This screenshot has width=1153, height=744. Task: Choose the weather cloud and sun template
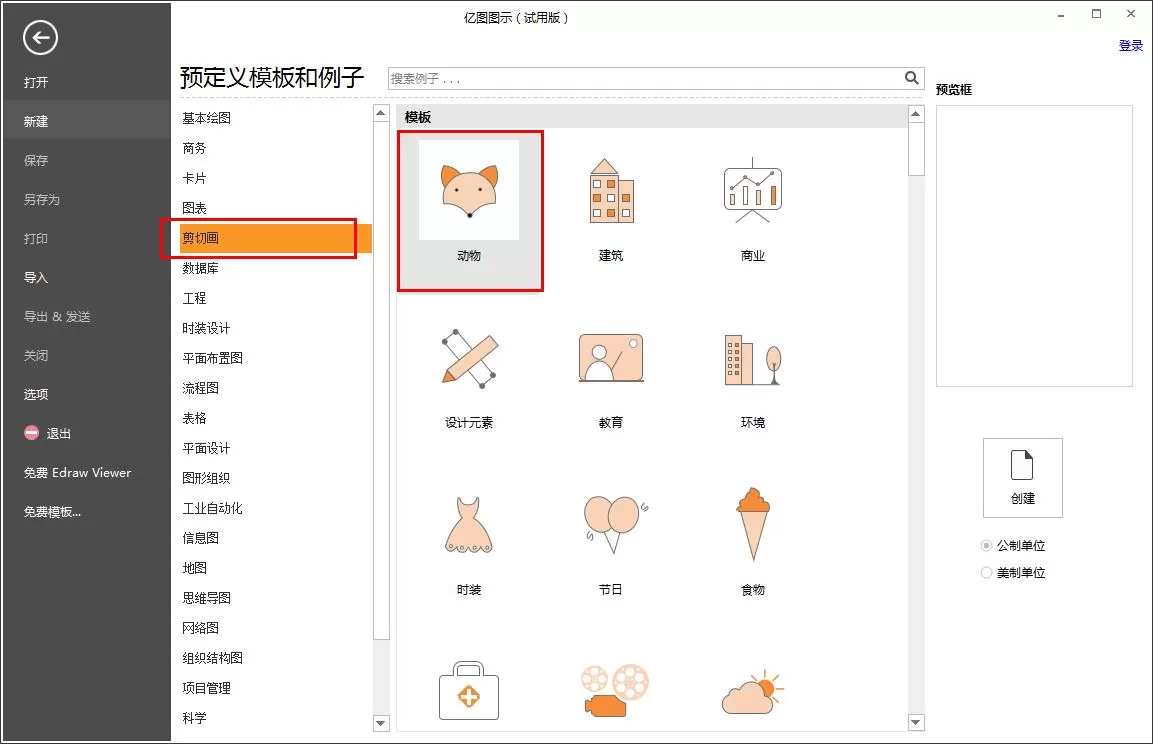click(x=752, y=692)
